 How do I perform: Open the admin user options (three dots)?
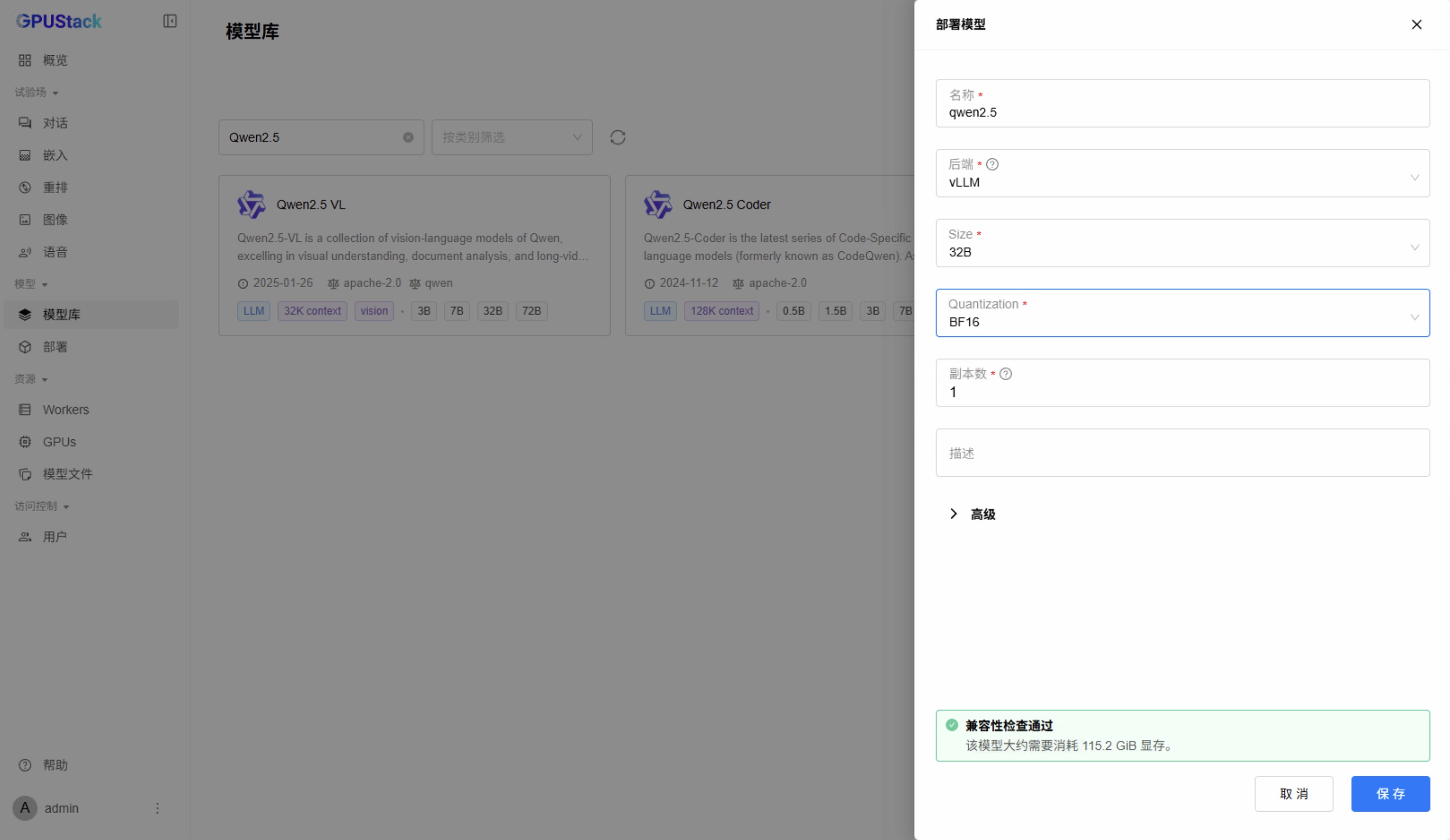pyautogui.click(x=157, y=808)
